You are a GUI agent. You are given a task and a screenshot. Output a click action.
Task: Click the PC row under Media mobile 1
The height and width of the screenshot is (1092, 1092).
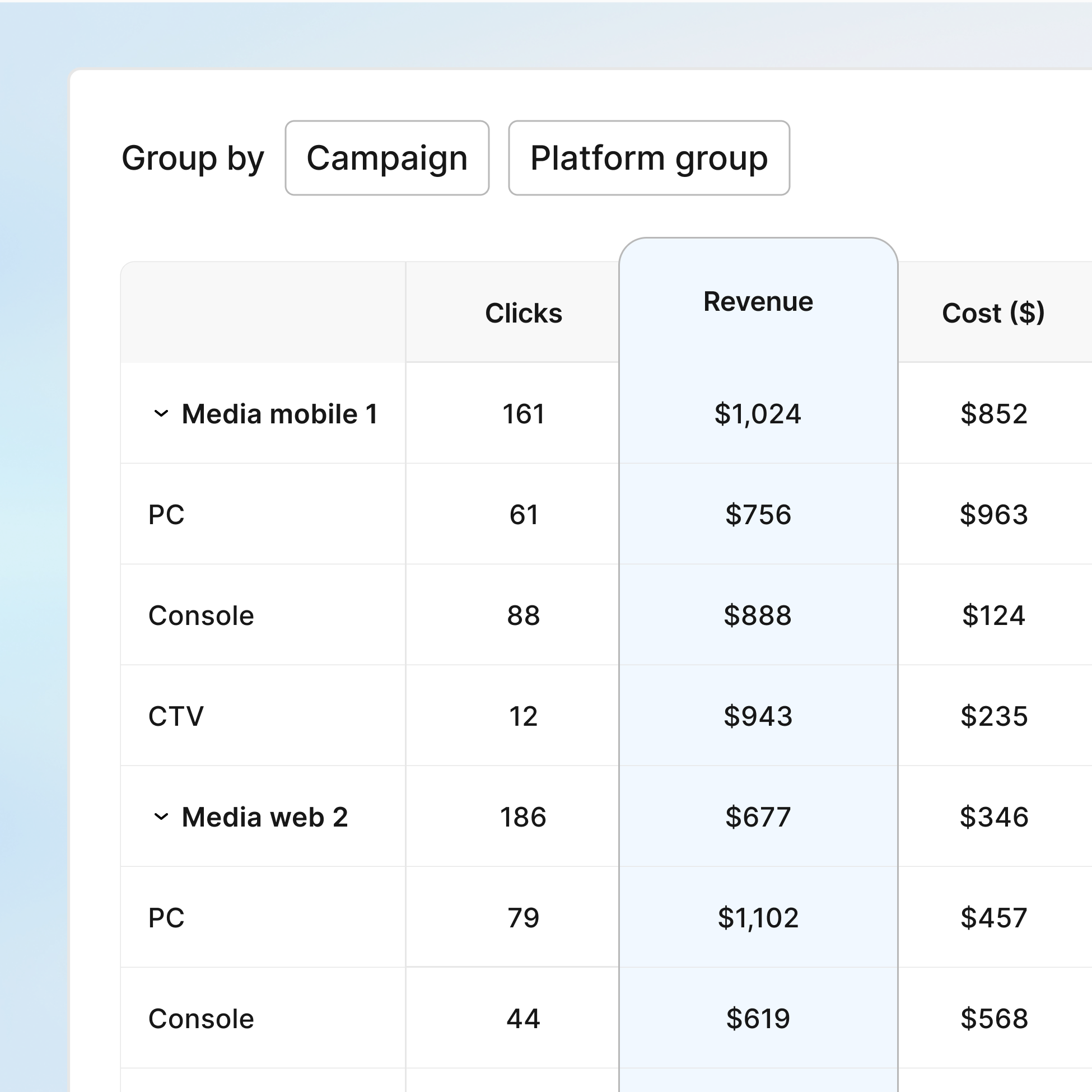click(167, 514)
